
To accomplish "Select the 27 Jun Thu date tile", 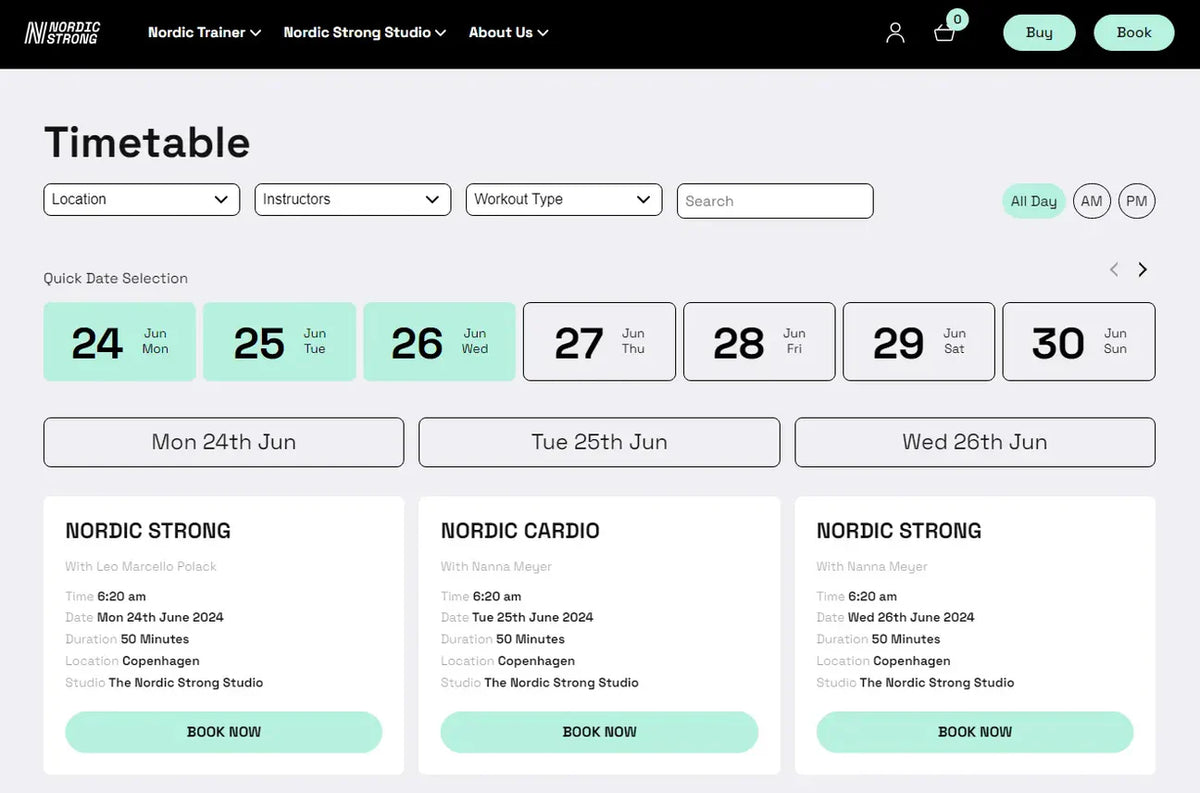I will [x=599, y=342].
